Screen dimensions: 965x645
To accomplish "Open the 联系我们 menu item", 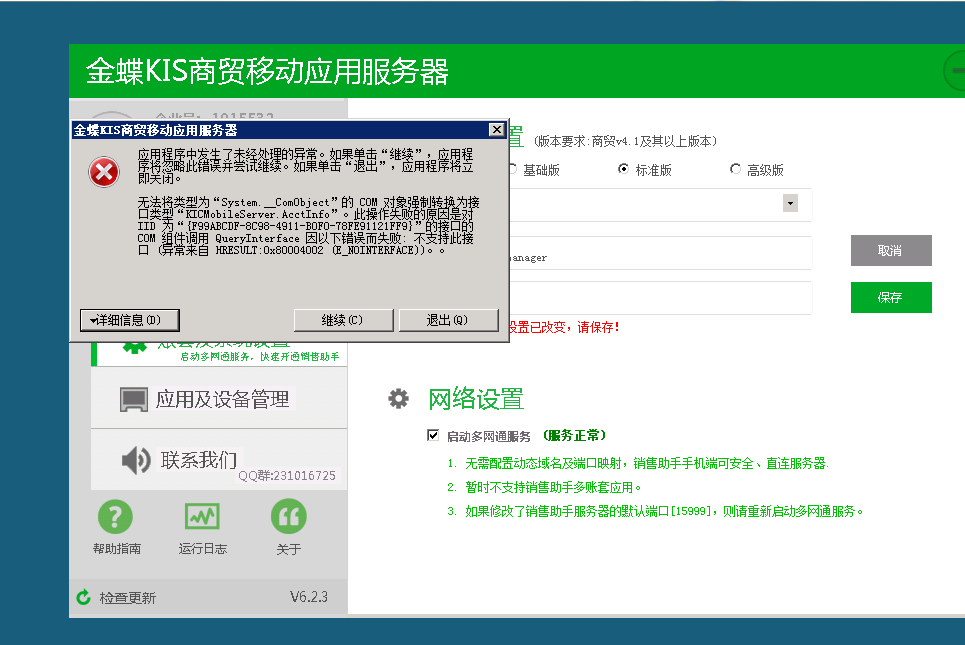I will (x=219, y=460).
